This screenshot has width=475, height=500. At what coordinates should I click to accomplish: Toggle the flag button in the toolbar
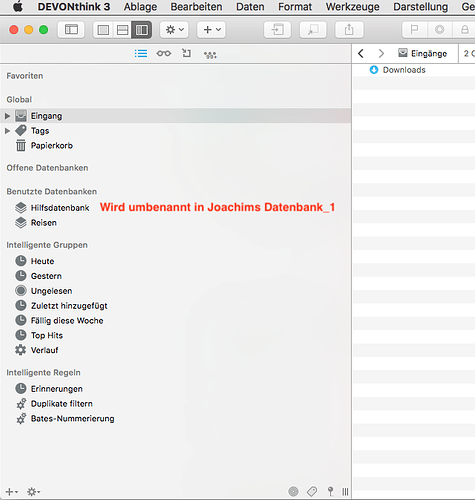click(x=414, y=30)
